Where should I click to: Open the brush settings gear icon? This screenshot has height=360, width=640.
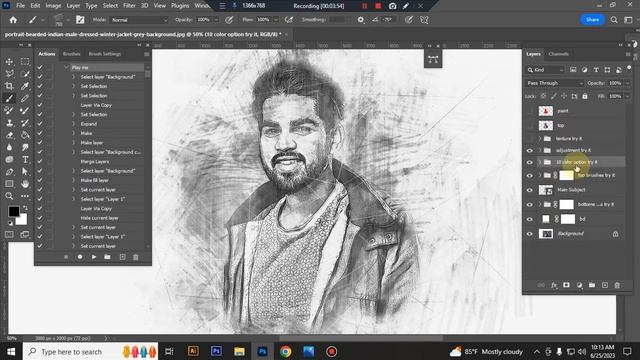tap(361, 20)
